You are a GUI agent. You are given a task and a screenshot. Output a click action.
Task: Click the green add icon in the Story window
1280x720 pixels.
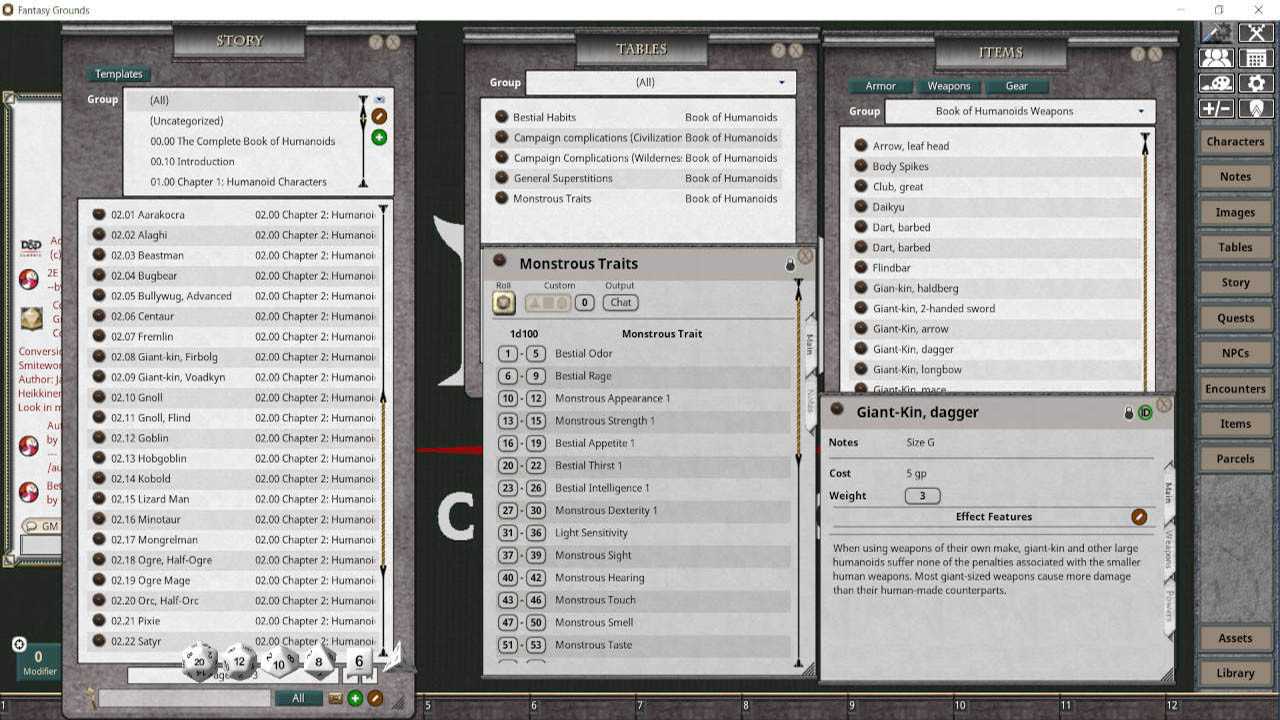click(x=378, y=137)
